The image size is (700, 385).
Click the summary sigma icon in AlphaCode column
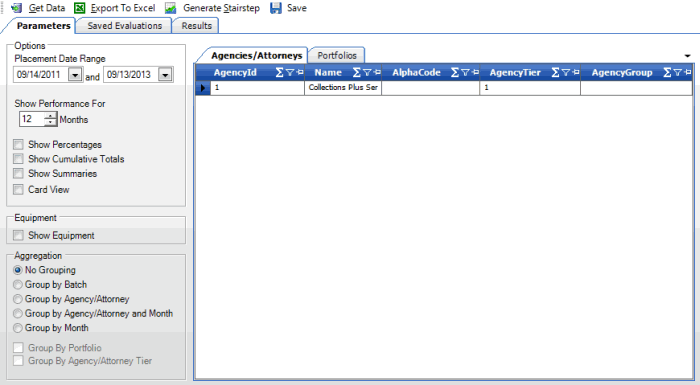(455, 72)
